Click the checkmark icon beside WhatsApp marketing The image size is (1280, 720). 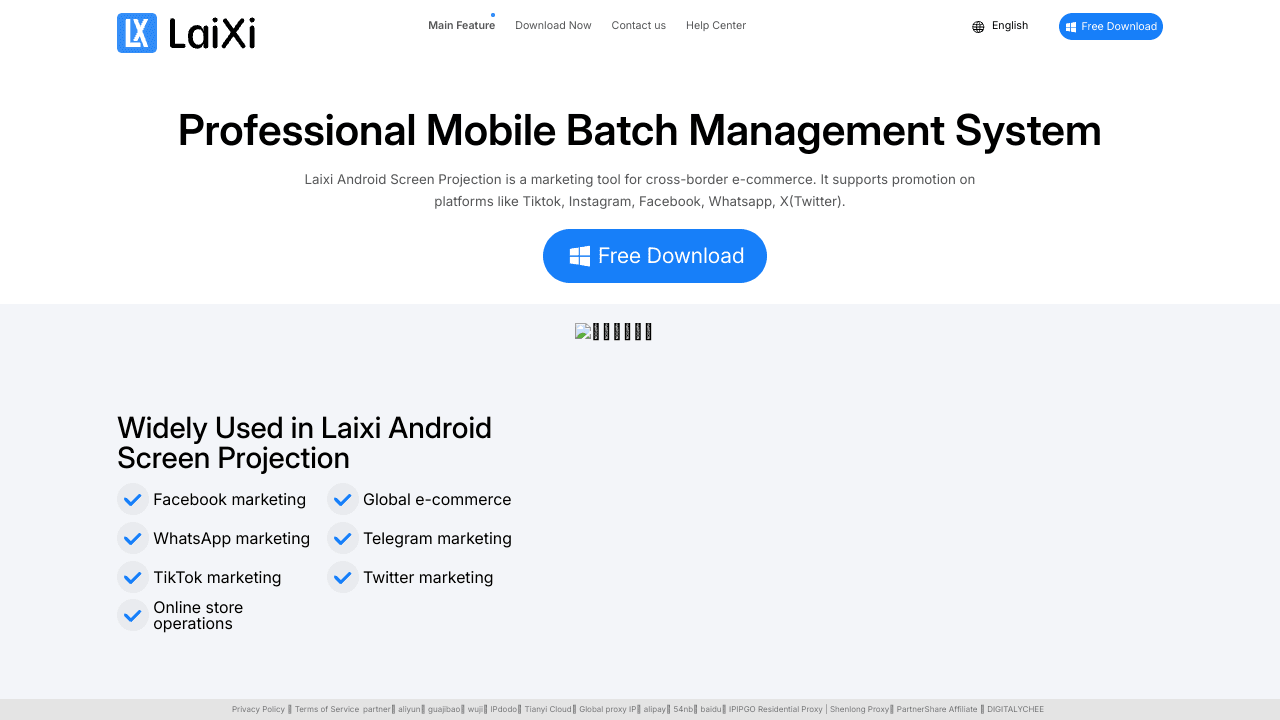(x=133, y=538)
